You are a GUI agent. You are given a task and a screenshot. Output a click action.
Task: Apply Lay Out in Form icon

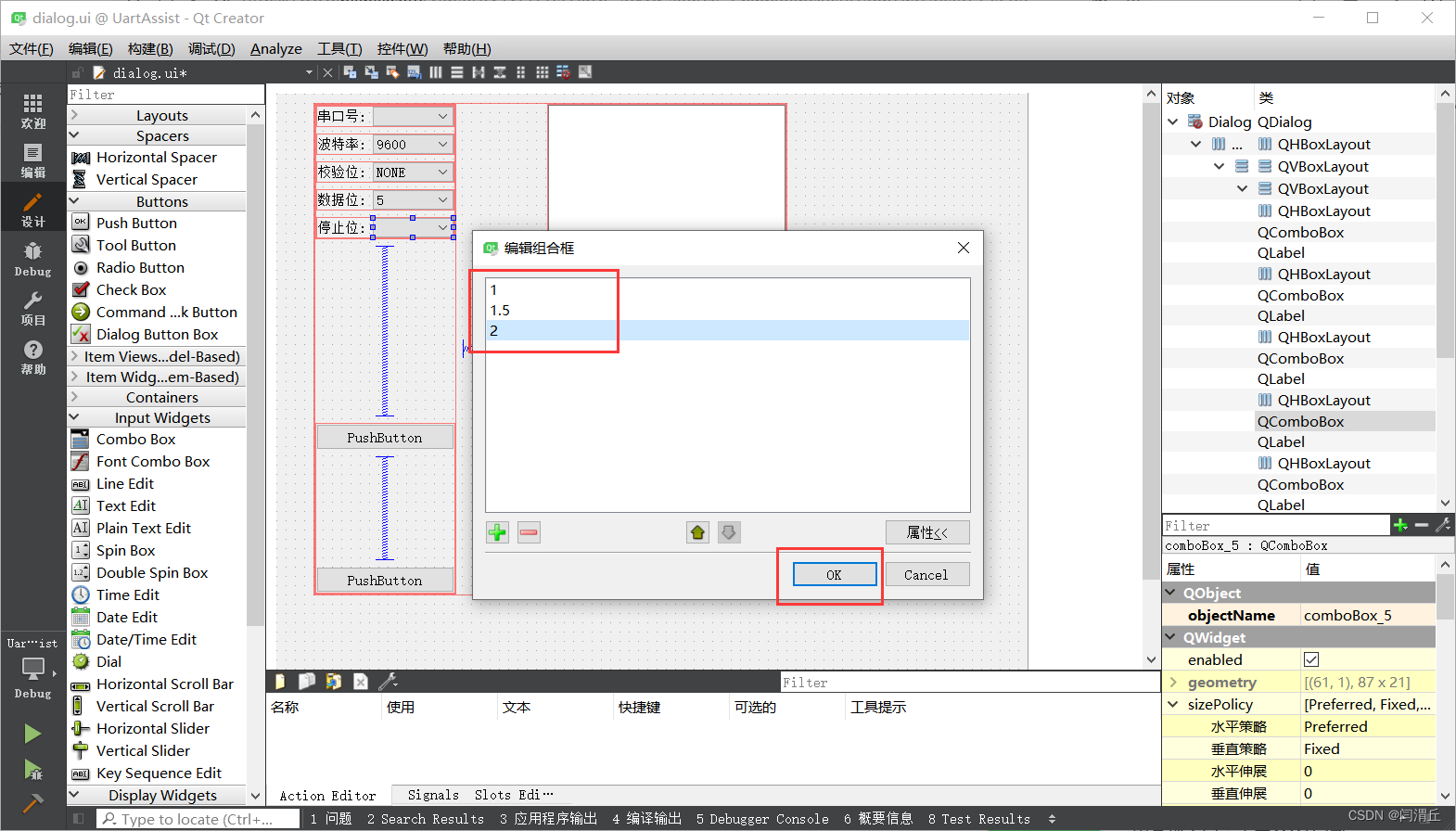(x=520, y=72)
